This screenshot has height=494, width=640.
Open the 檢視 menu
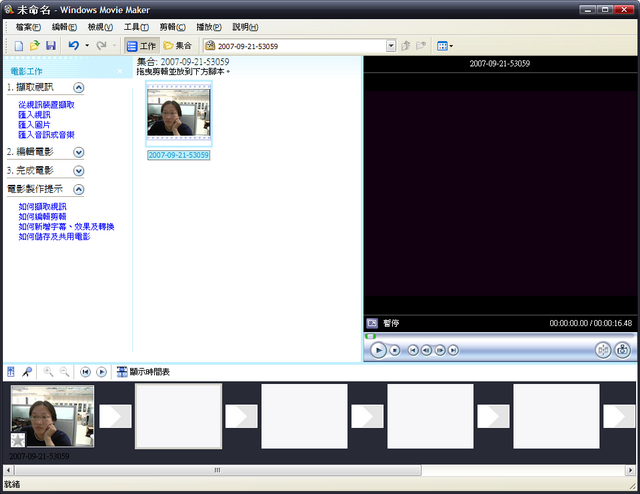click(x=100, y=27)
